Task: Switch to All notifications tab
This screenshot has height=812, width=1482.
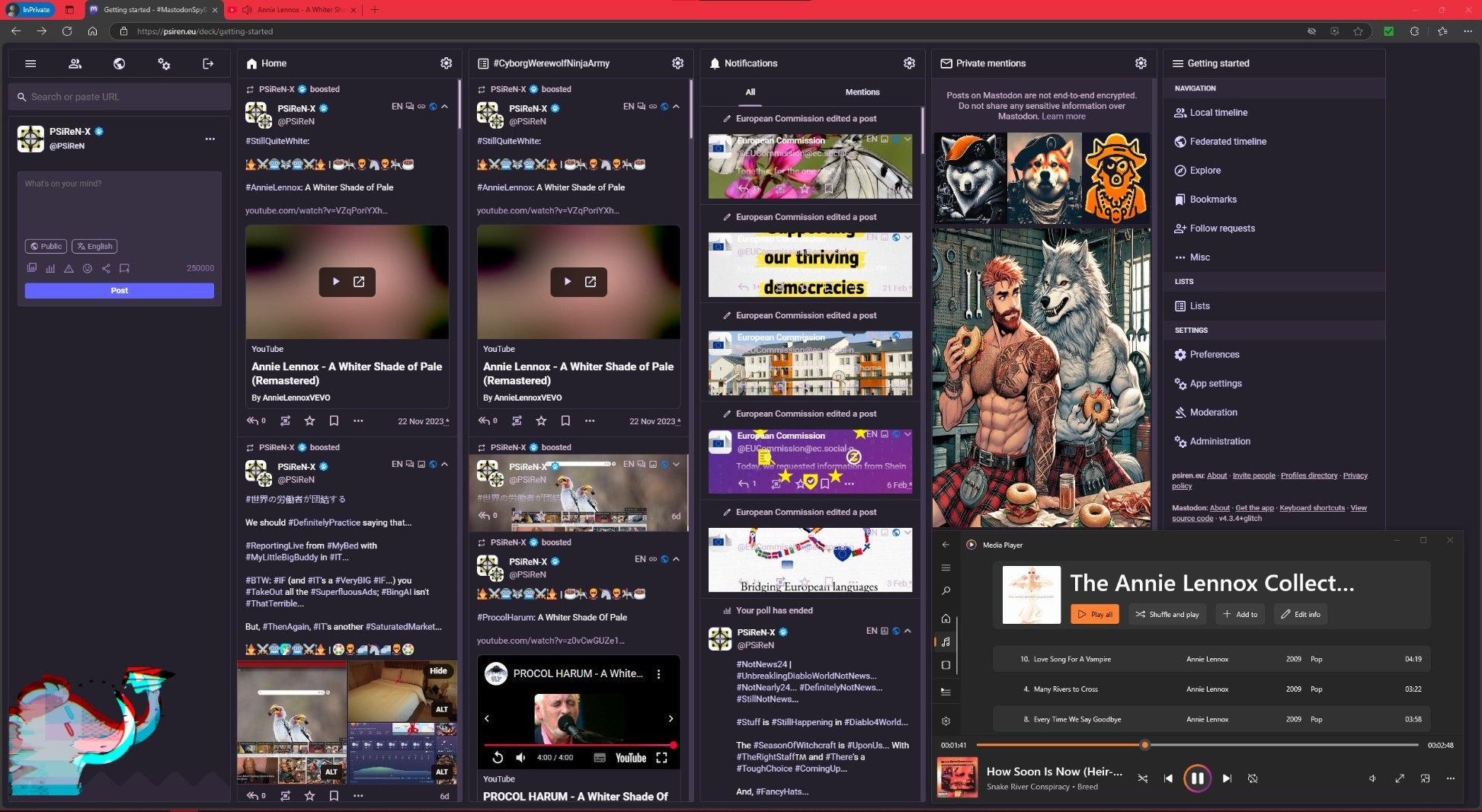Action: (751, 92)
